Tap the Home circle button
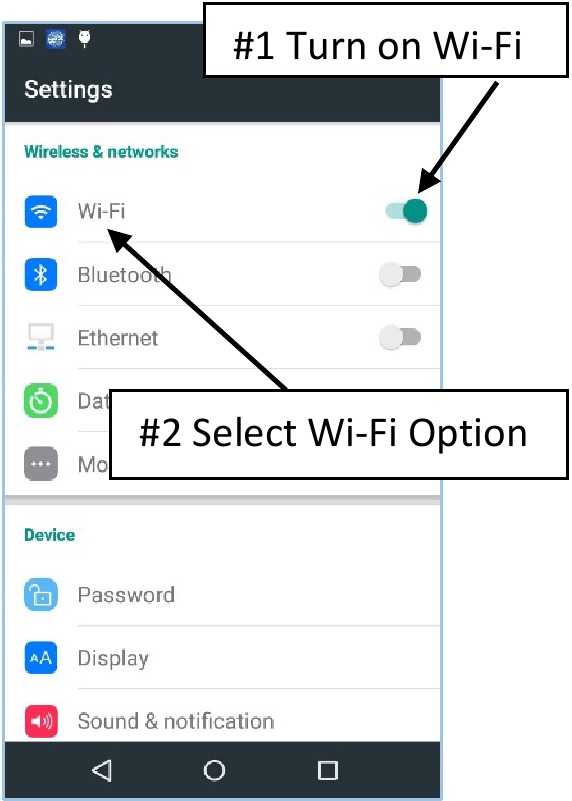The width and height of the screenshot is (572, 801). point(214,770)
